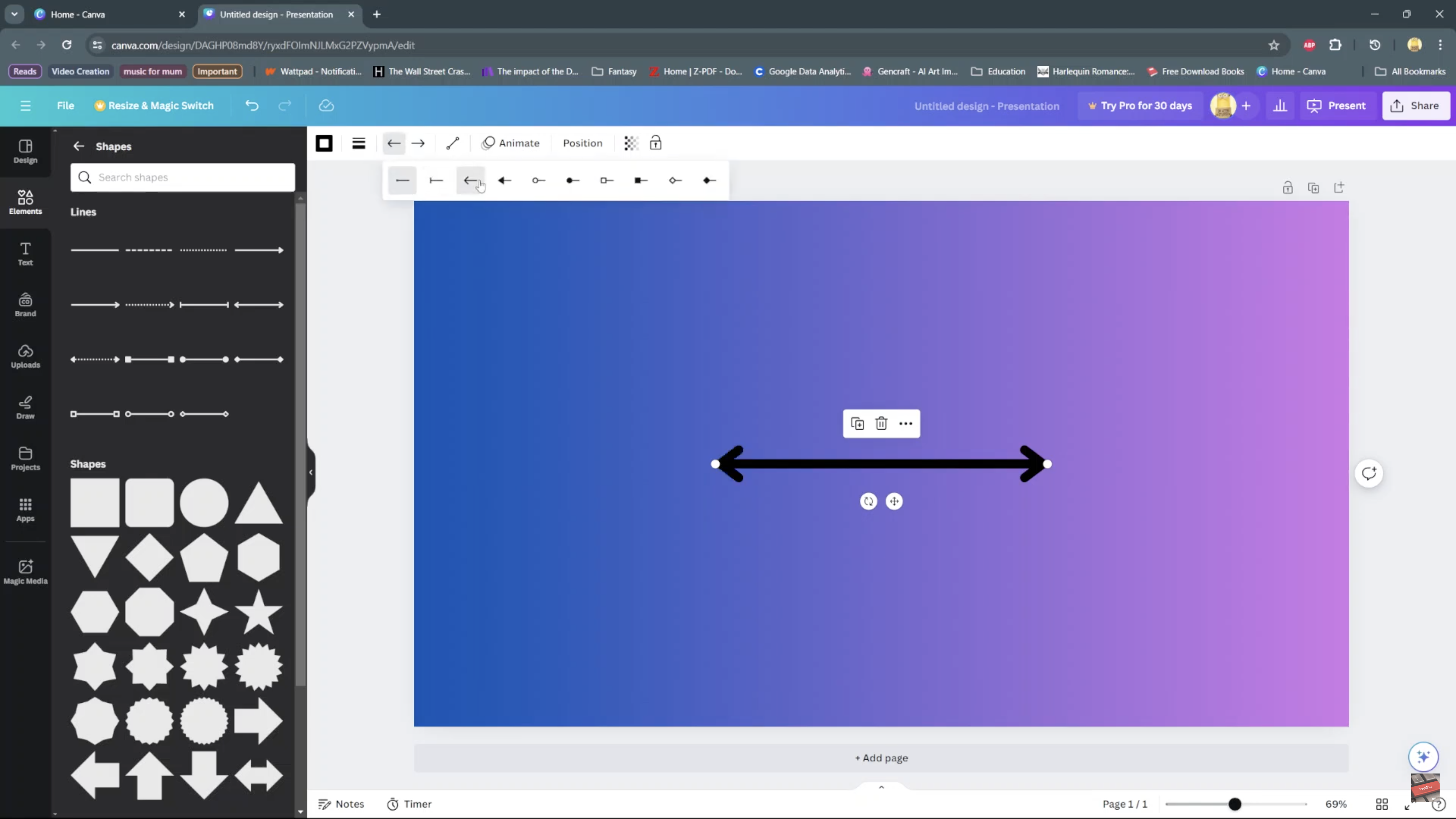
Task: Toggle the page lock icon above canvas
Action: [1288, 188]
